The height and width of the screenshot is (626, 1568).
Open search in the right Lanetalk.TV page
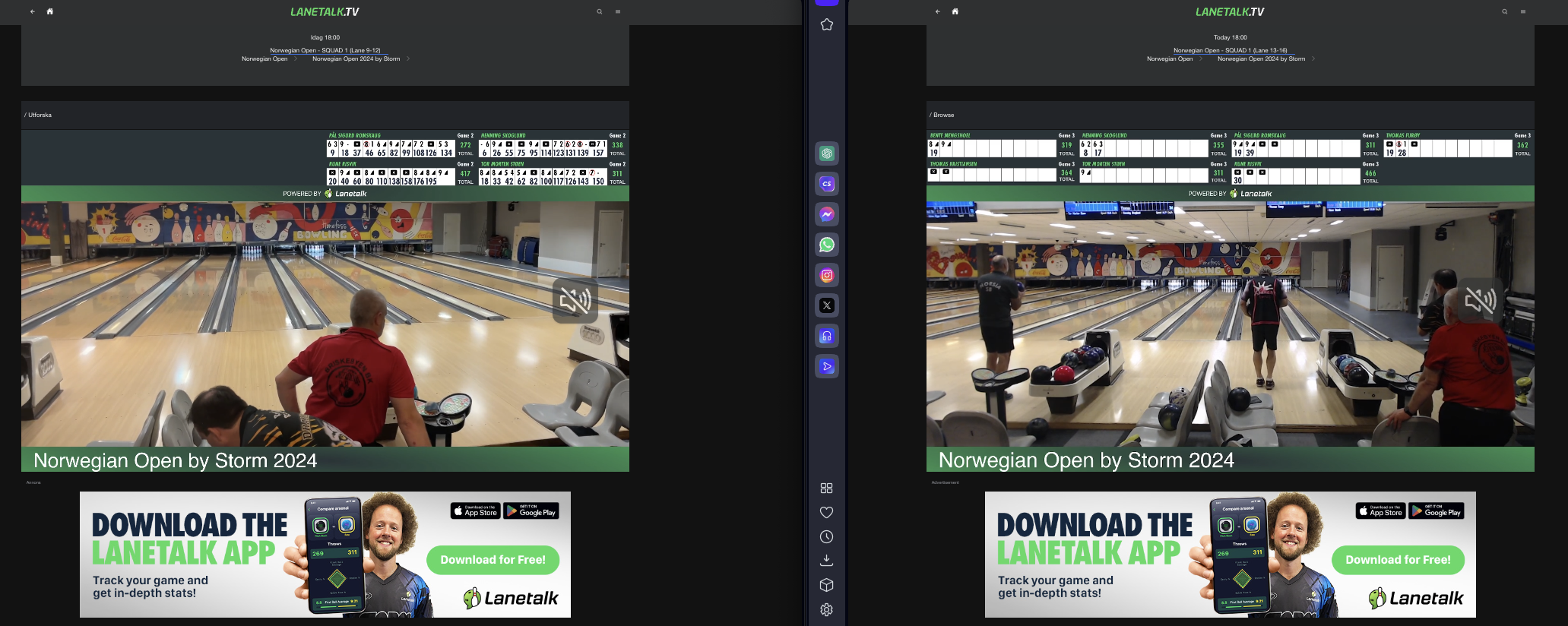click(1505, 11)
